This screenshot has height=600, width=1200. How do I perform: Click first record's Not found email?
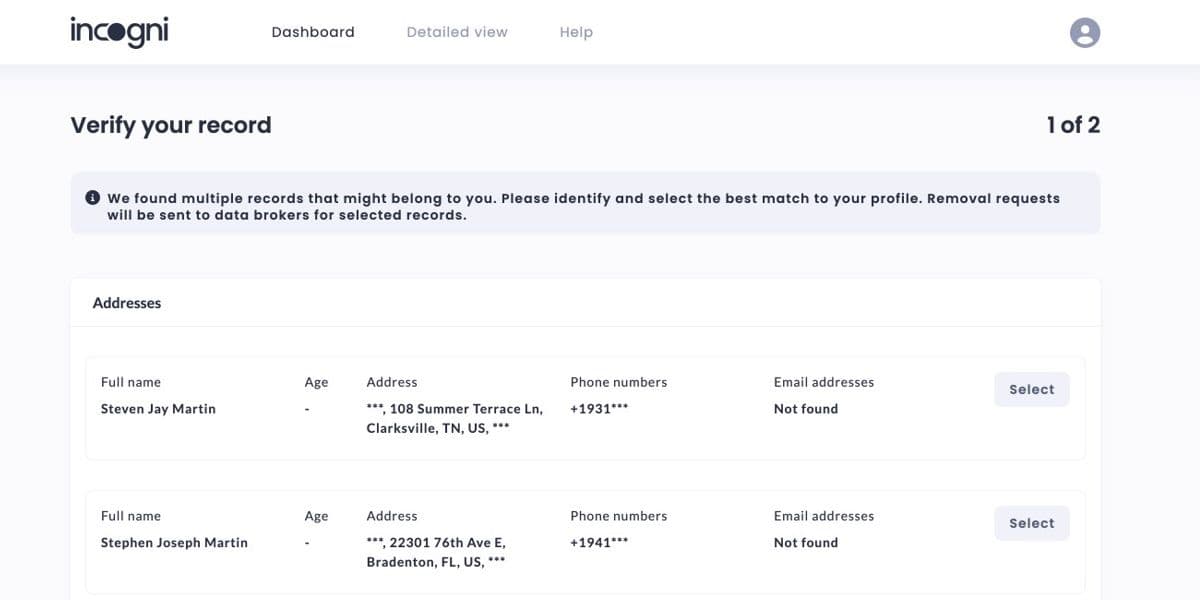pos(805,409)
